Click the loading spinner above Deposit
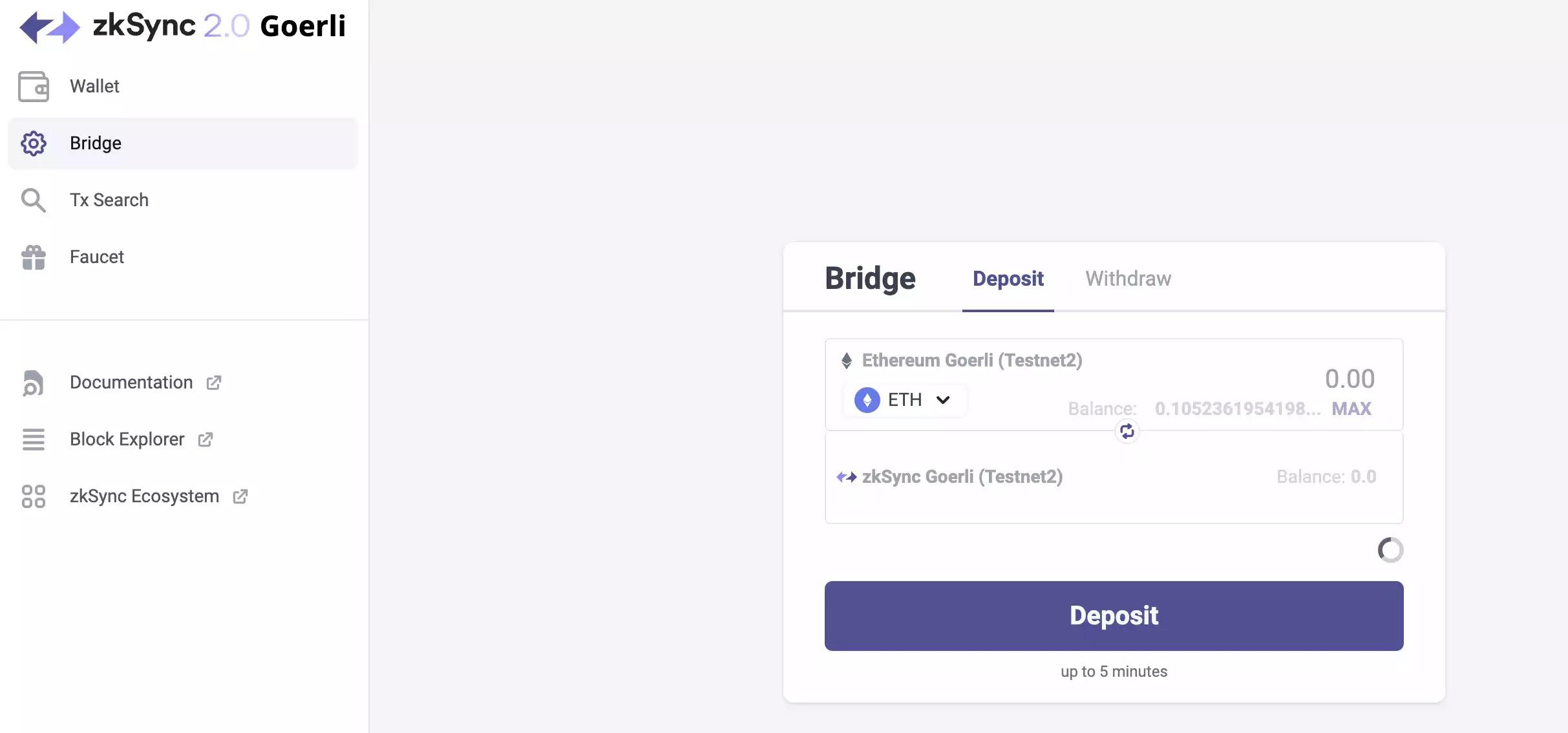Viewport: 1568px width, 733px height. tap(1390, 550)
